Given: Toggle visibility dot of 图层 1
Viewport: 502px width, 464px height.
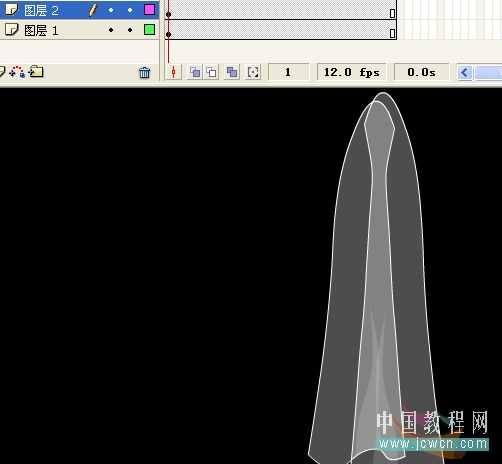Looking at the screenshot, I should pyautogui.click(x=111, y=30).
